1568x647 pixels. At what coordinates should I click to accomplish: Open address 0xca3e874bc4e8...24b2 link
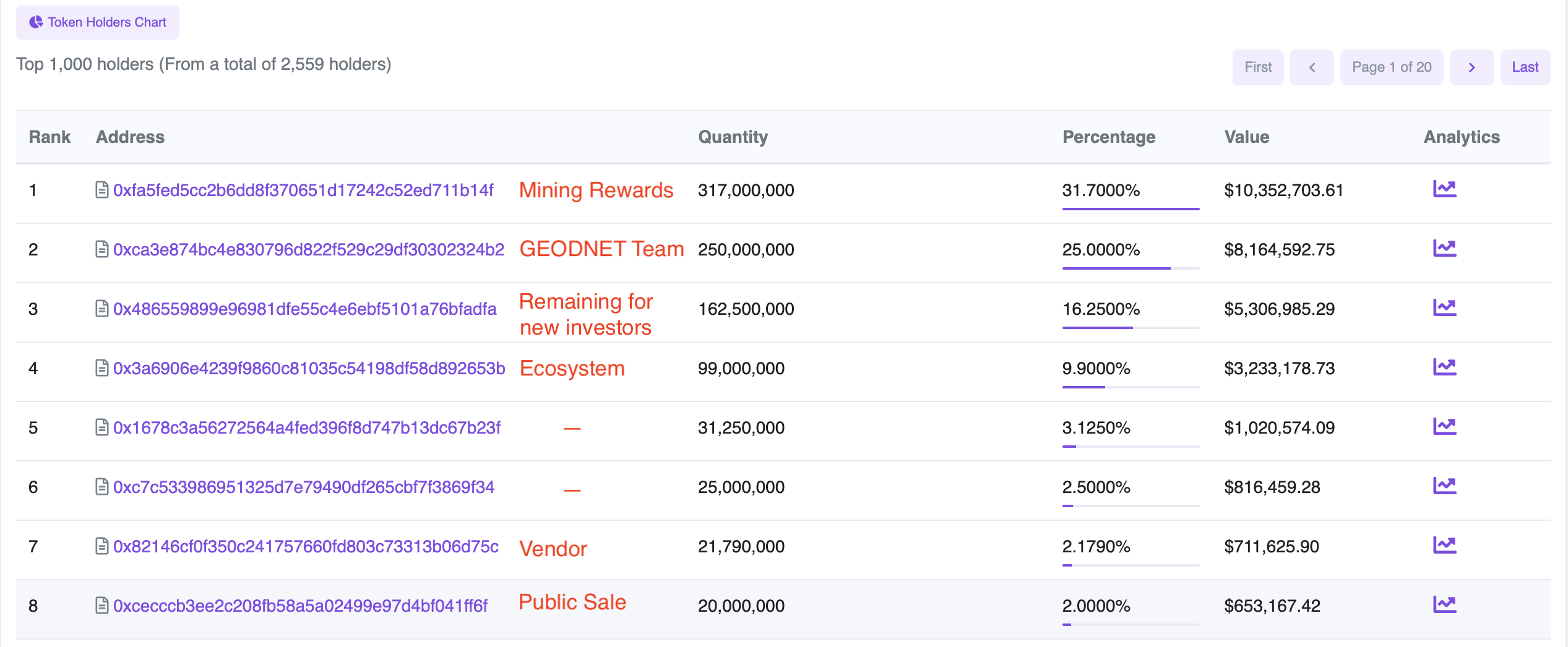308,249
